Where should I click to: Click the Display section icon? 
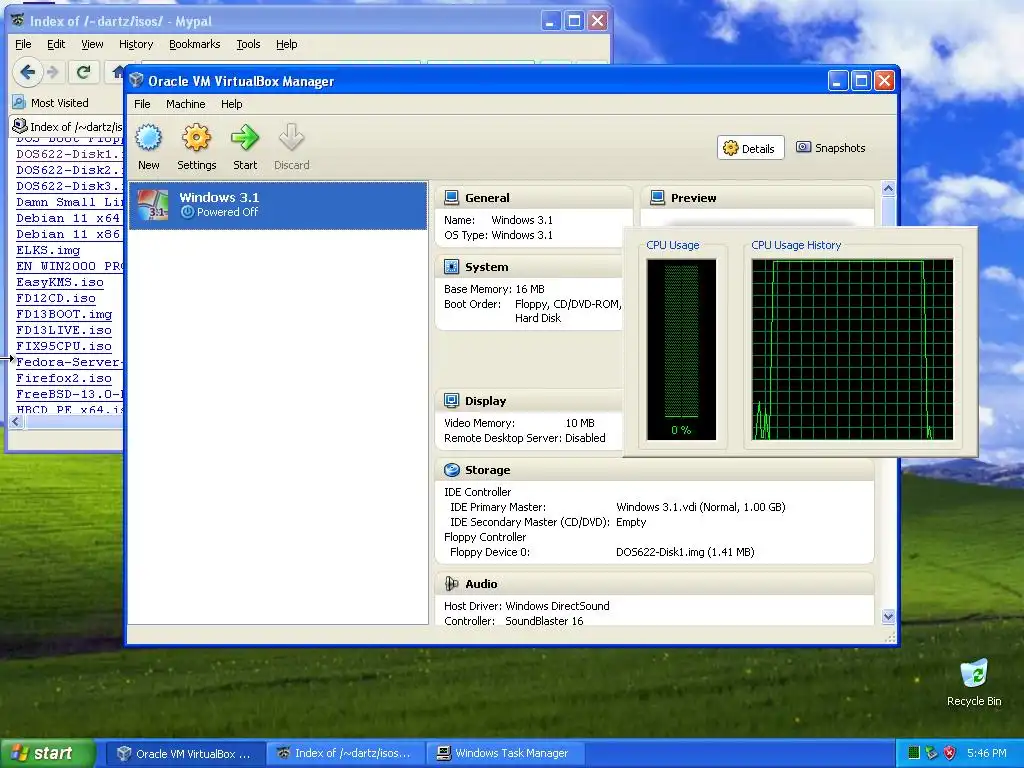click(x=451, y=400)
